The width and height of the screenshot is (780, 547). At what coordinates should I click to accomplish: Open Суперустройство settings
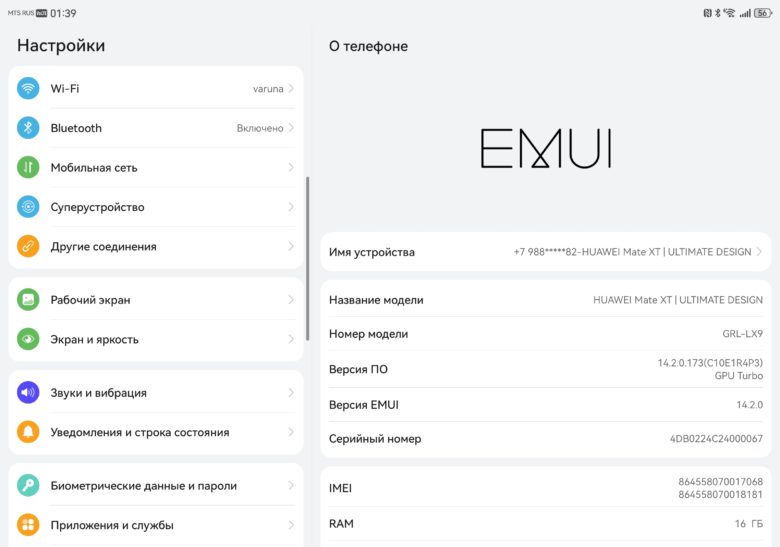click(x=156, y=207)
